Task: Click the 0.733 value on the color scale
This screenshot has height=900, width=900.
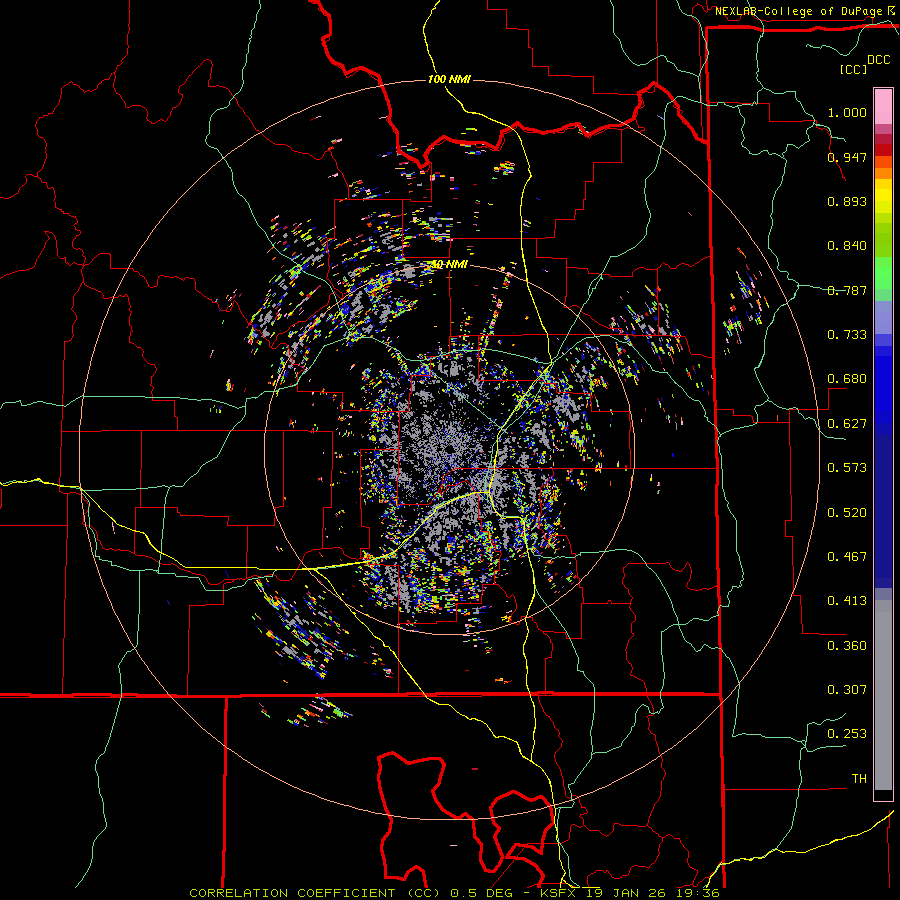Action: coord(847,335)
